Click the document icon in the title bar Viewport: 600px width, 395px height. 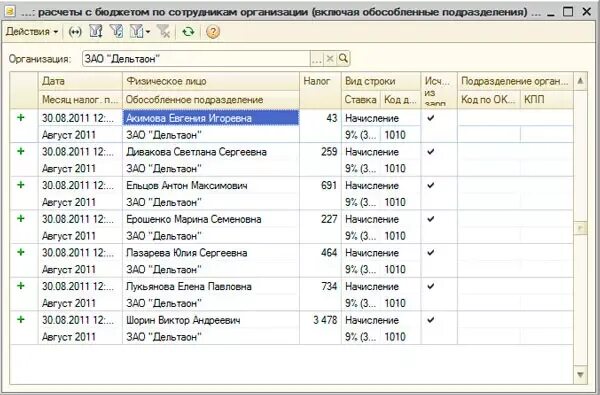(x=10, y=11)
